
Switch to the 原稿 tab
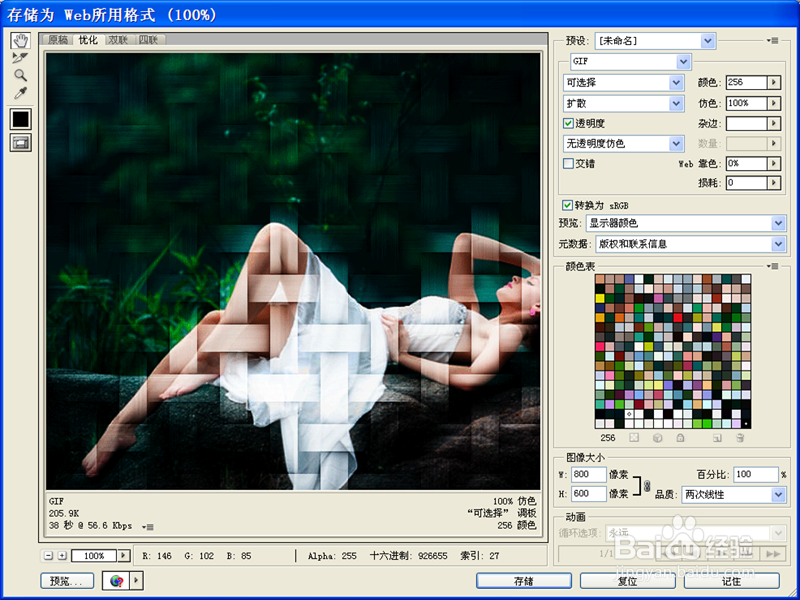tap(58, 40)
